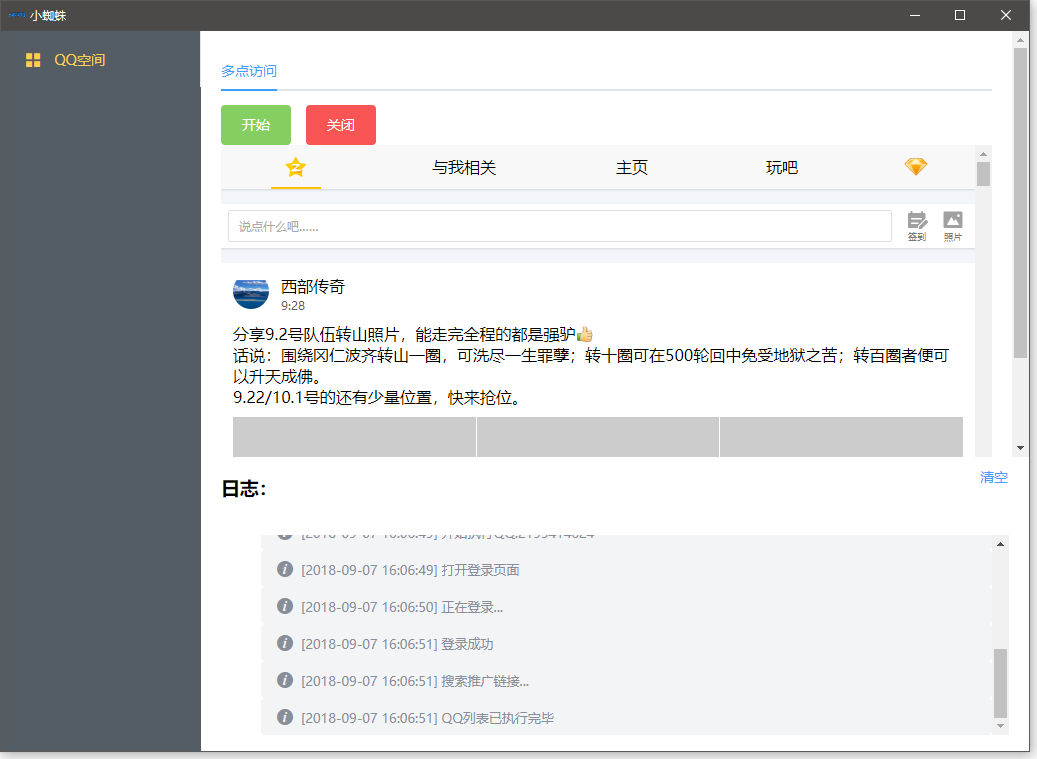Click the log panel scrollbar thumb
Screen dimensions: 1037x759
coord(1001,683)
